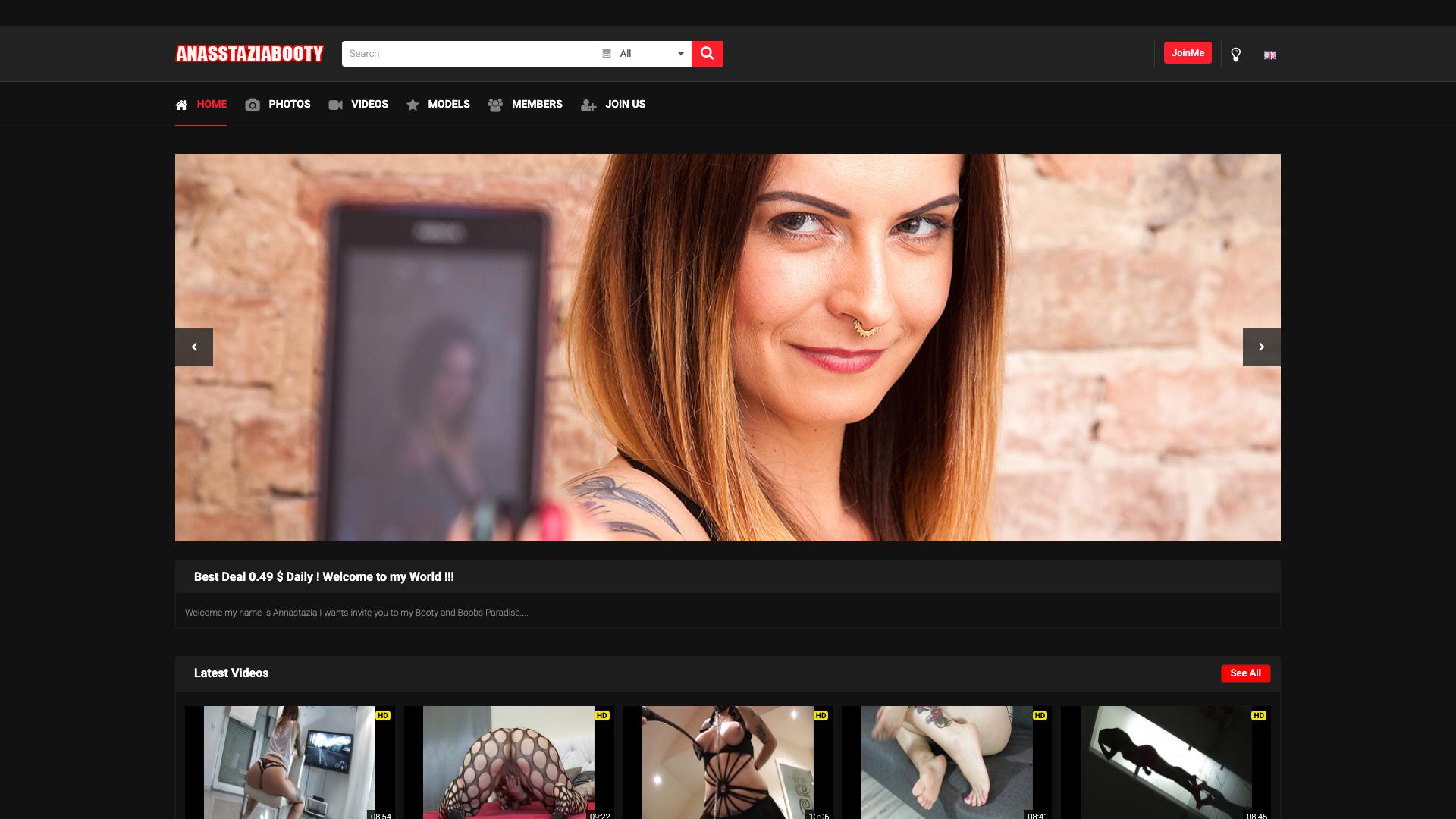Open the UK flag language selector
The width and height of the screenshot is (1456, 819).
pyautogui.click(x=1269, y=55)
